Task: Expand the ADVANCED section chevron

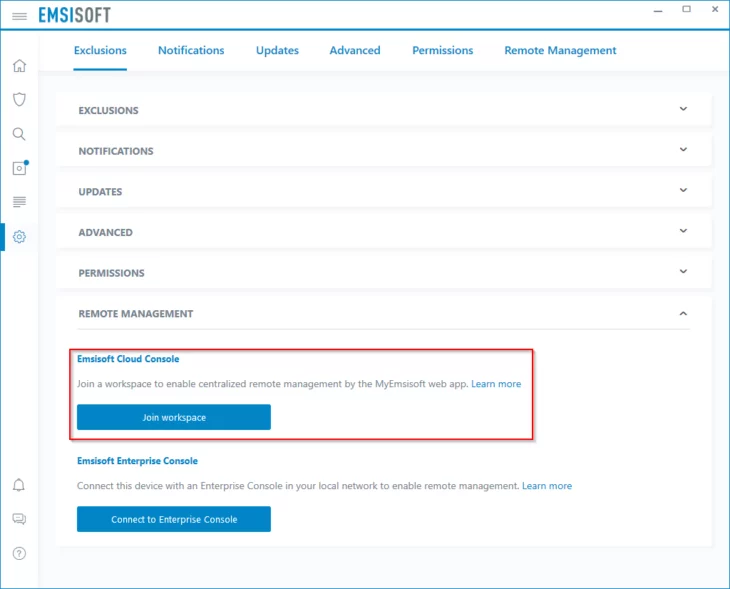Action: [x=683, y=231]
